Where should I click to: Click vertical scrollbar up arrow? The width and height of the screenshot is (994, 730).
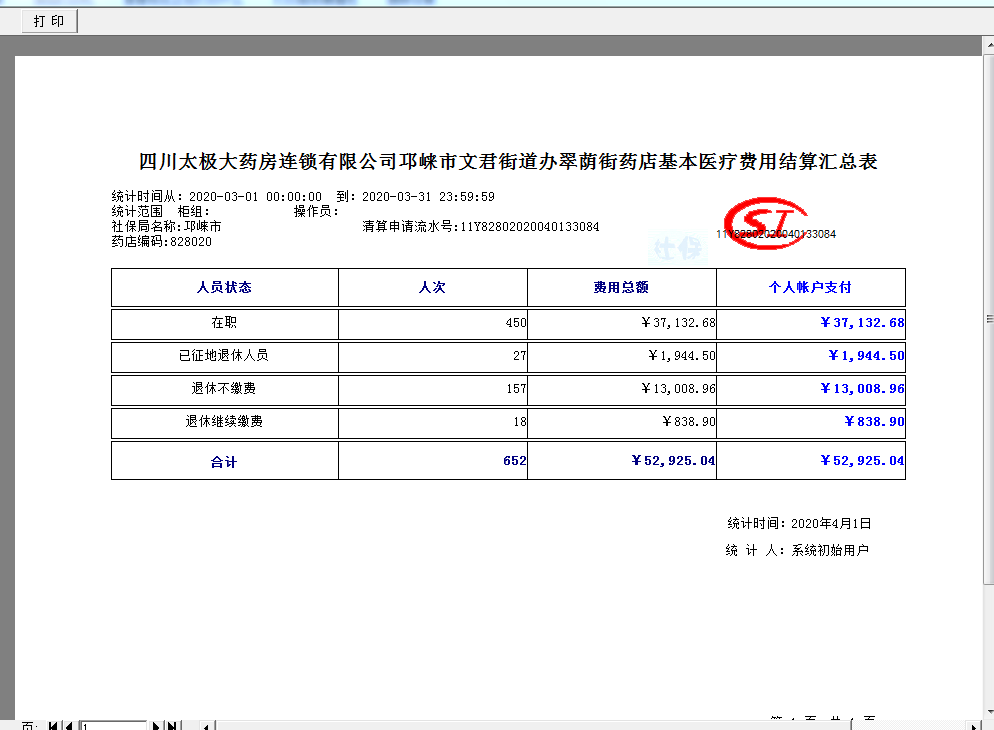pos(988,45)
